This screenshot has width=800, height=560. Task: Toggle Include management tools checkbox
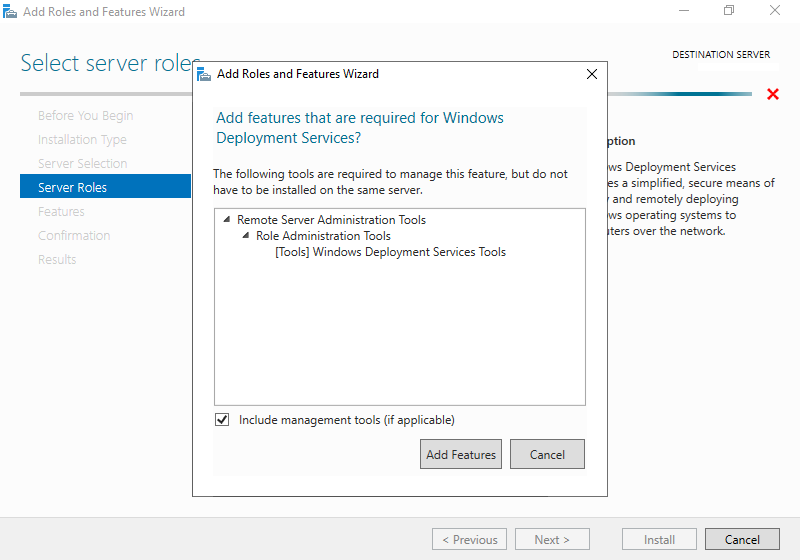222,420
